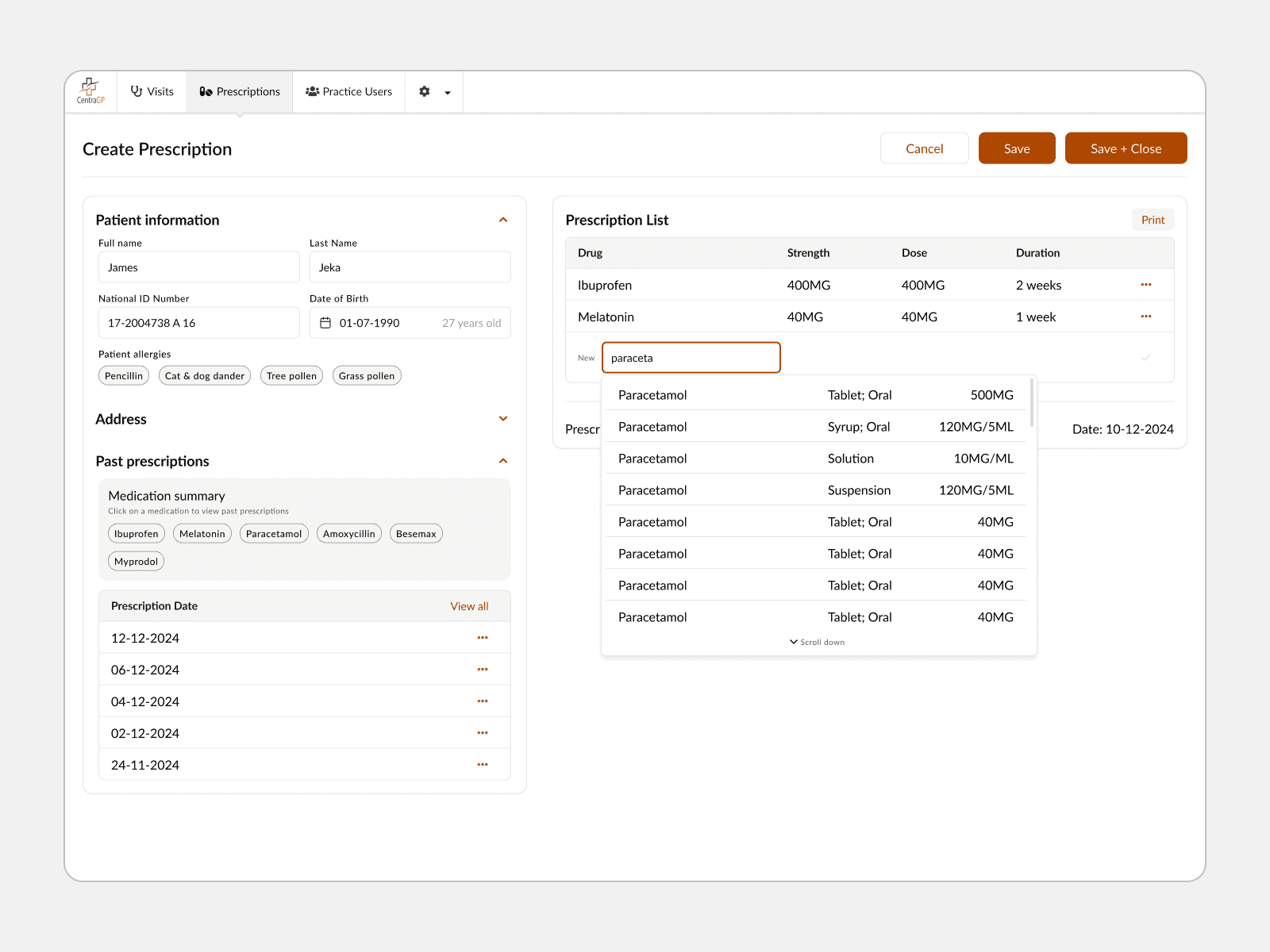The height and width of the screenshot is (952, 1270).
Task: Open the ellipsis menu on the Melatonin row
Action: click(1145, 316)
